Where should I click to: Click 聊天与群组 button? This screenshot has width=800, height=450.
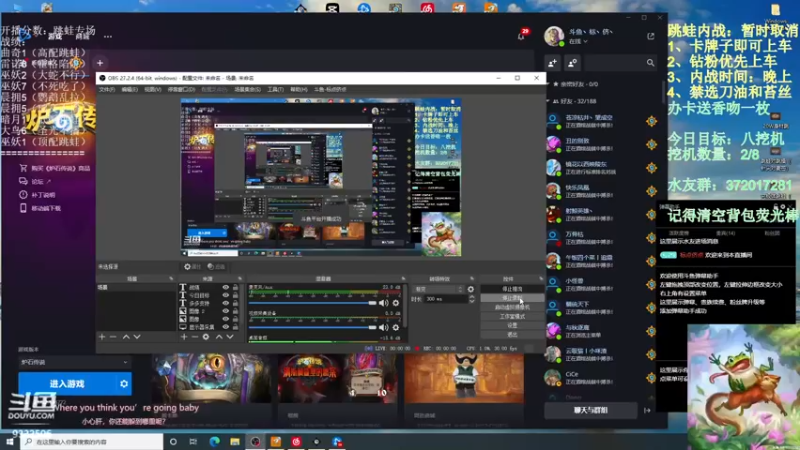click(x=590, y=410)
